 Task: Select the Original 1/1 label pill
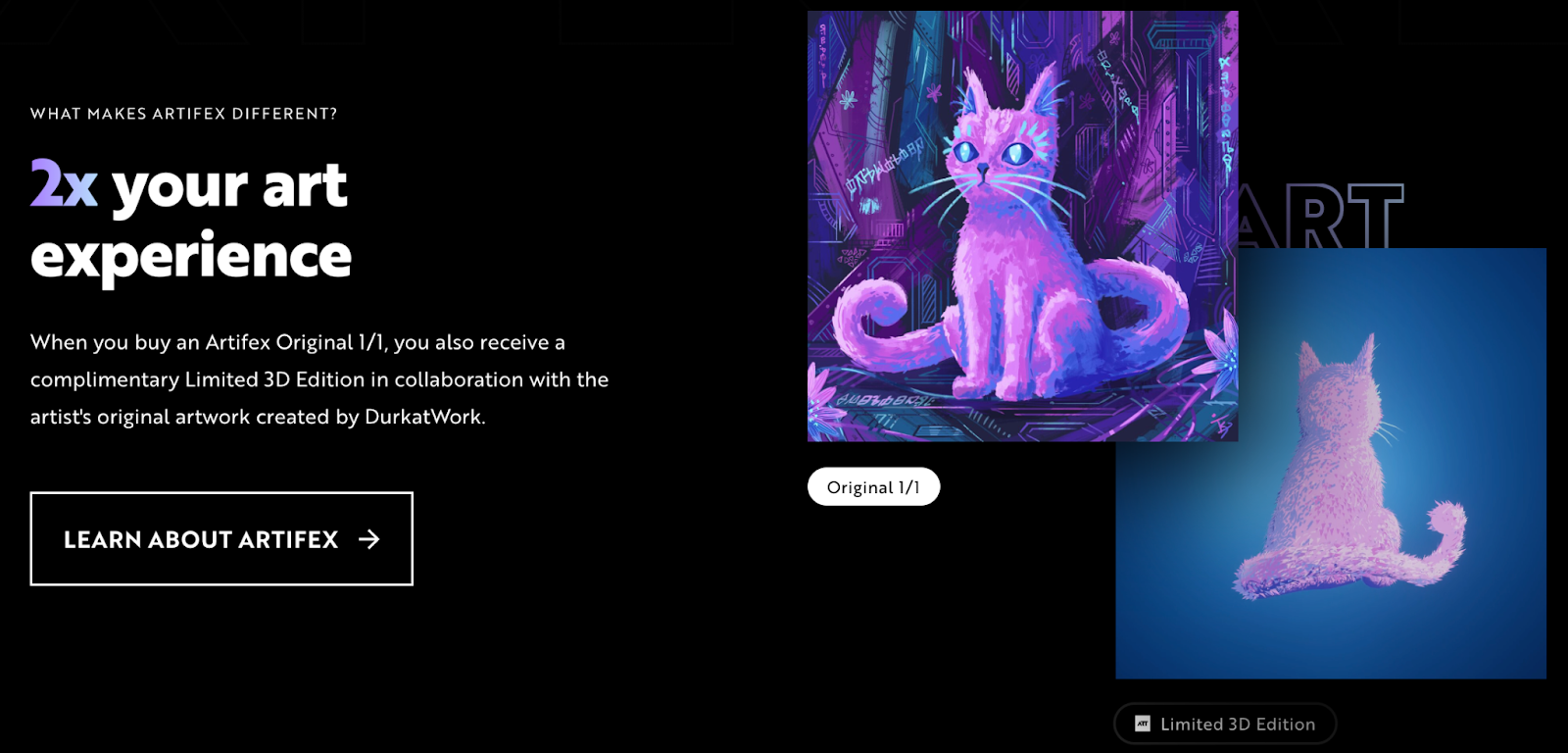(x=873, y=487)
